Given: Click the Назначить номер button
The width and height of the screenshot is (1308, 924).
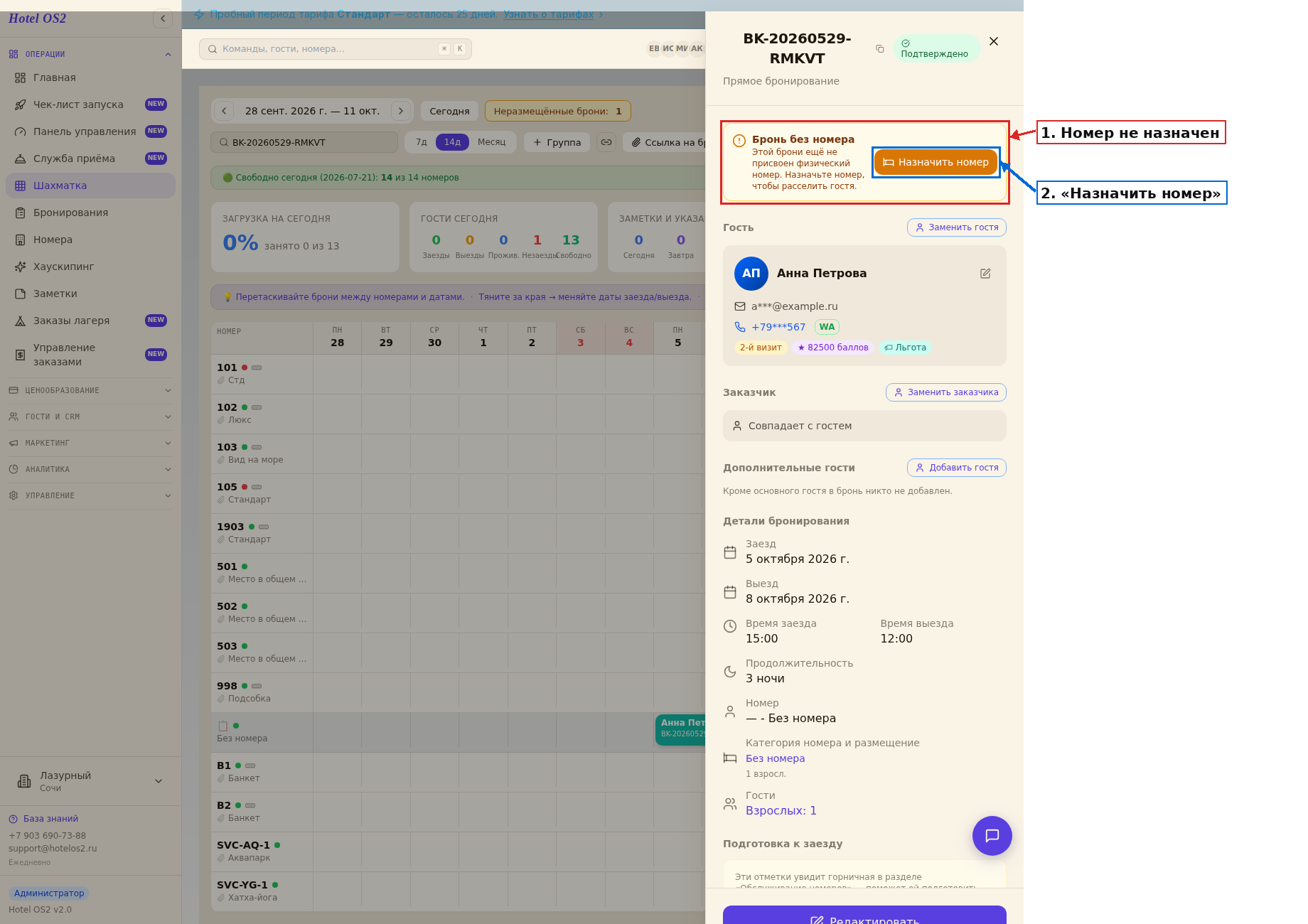Looking at the screenshot, I should click(936, 162).
